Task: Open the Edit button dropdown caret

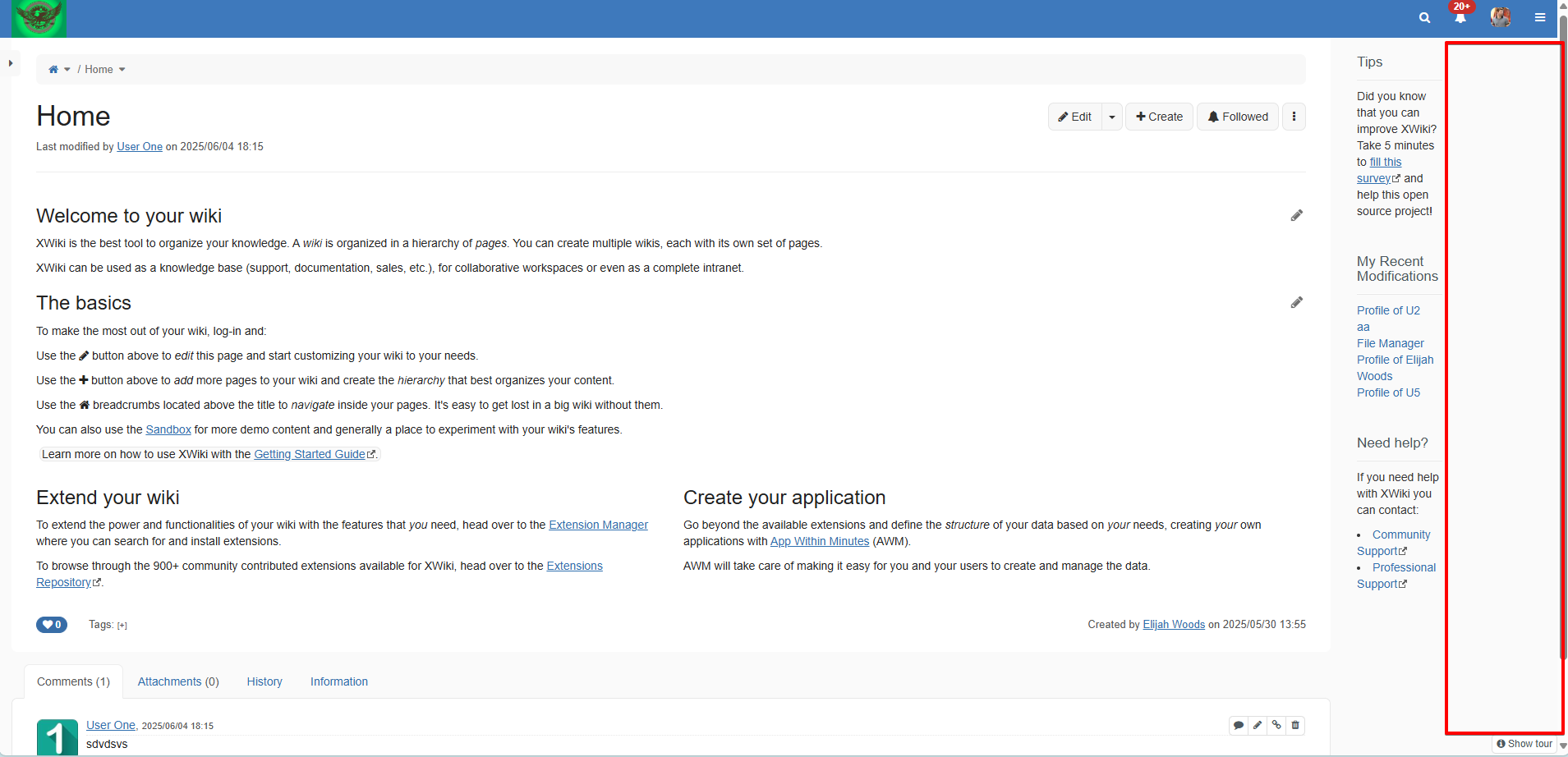Action: tap(1112, 117)
